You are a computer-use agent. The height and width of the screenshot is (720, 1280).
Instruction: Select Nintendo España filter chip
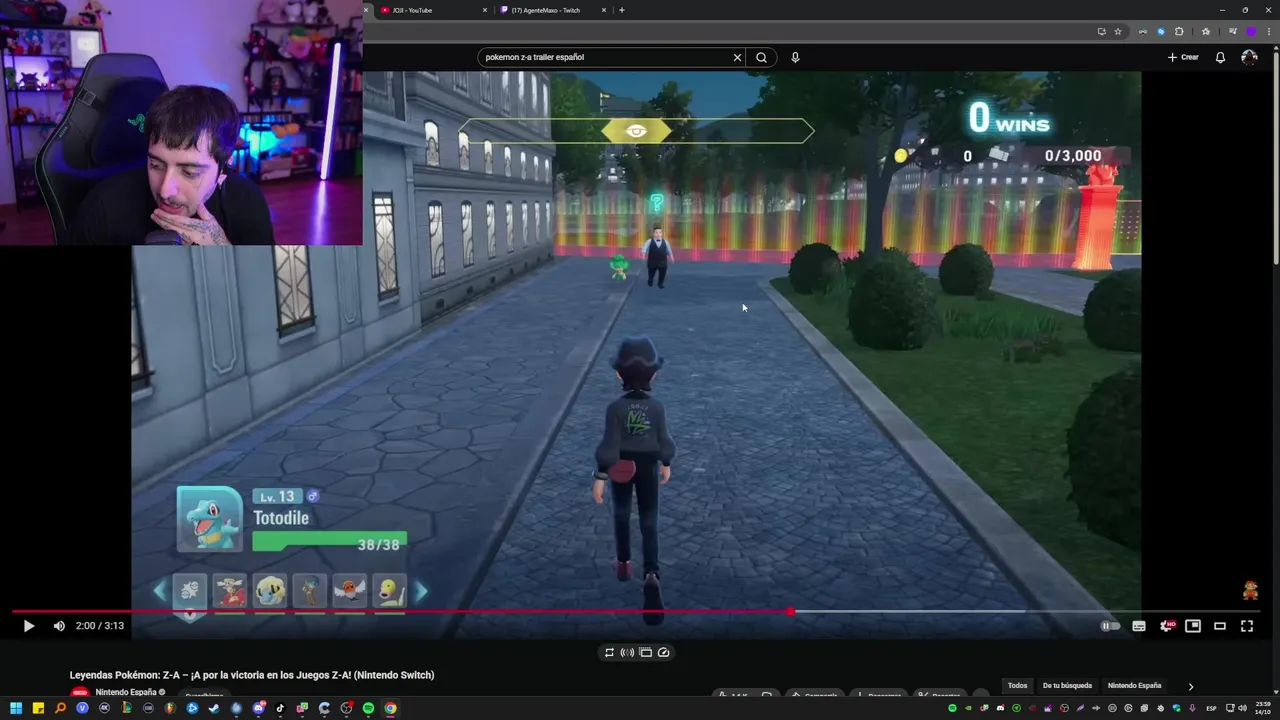[1134, 686]
